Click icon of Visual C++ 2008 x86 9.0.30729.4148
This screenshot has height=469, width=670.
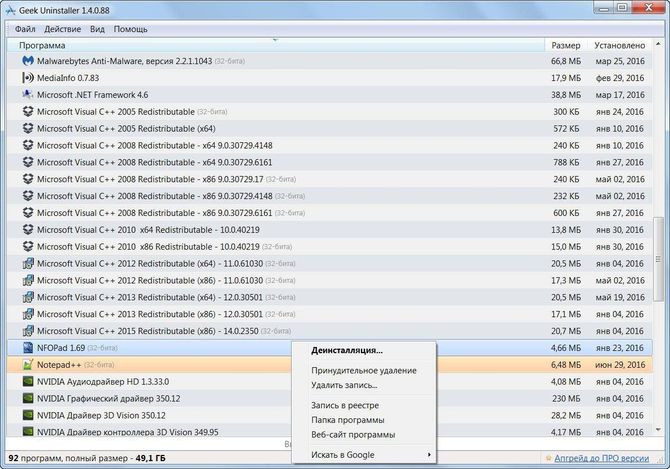click(28, 196)
